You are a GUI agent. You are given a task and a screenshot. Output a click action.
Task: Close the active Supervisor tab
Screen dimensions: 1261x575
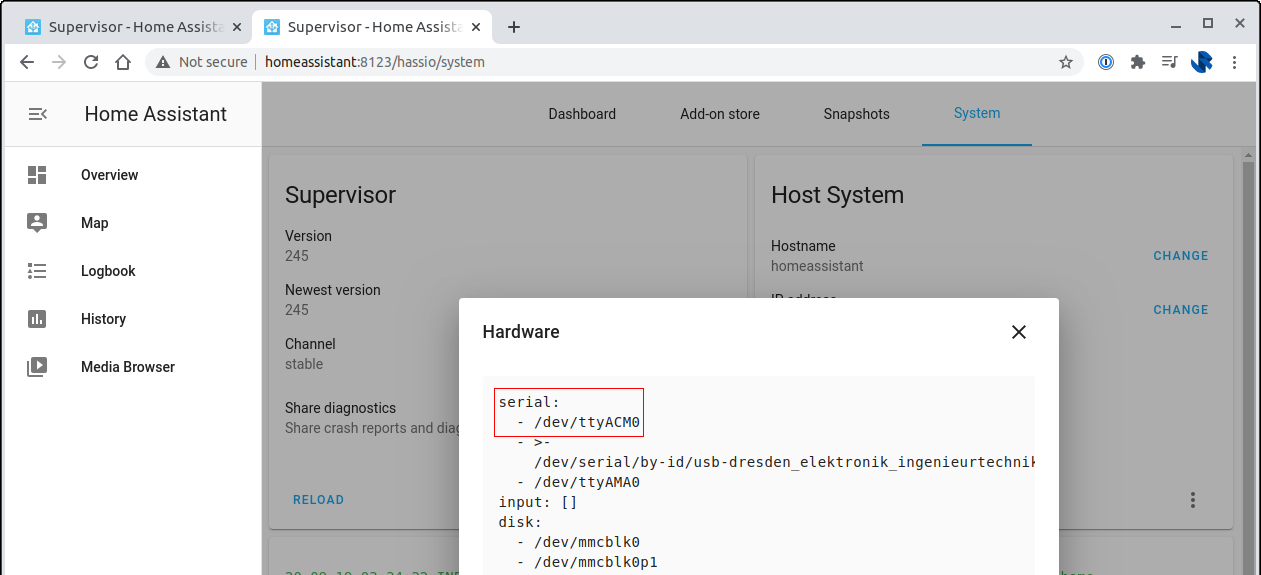coord(476,27)
